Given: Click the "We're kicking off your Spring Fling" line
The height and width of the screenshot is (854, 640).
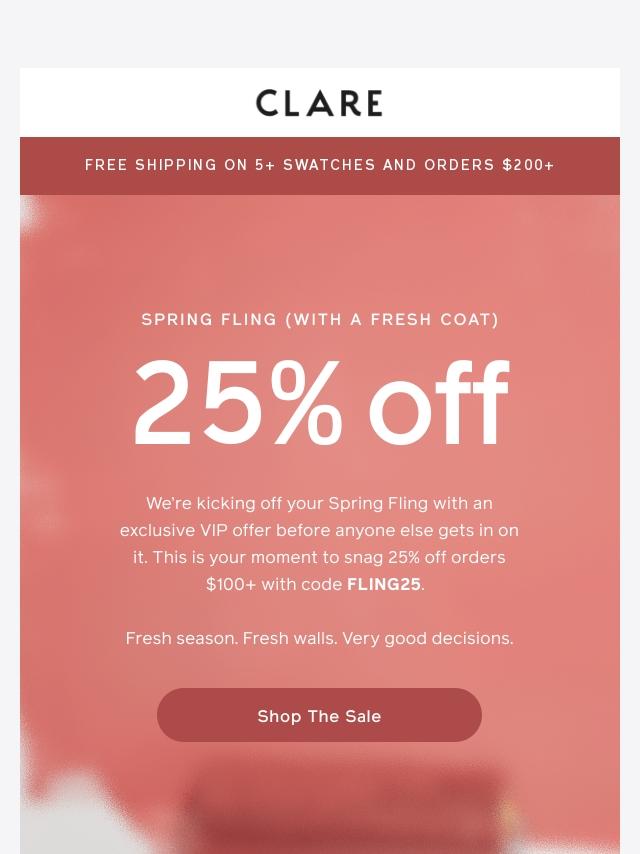Looking at the screenshot, I should (319, 503).
